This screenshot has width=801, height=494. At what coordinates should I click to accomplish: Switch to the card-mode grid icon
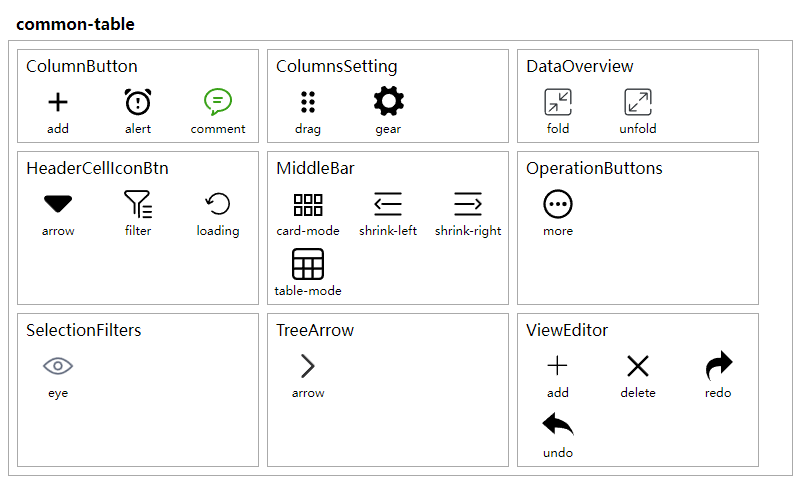pos(308,204)
